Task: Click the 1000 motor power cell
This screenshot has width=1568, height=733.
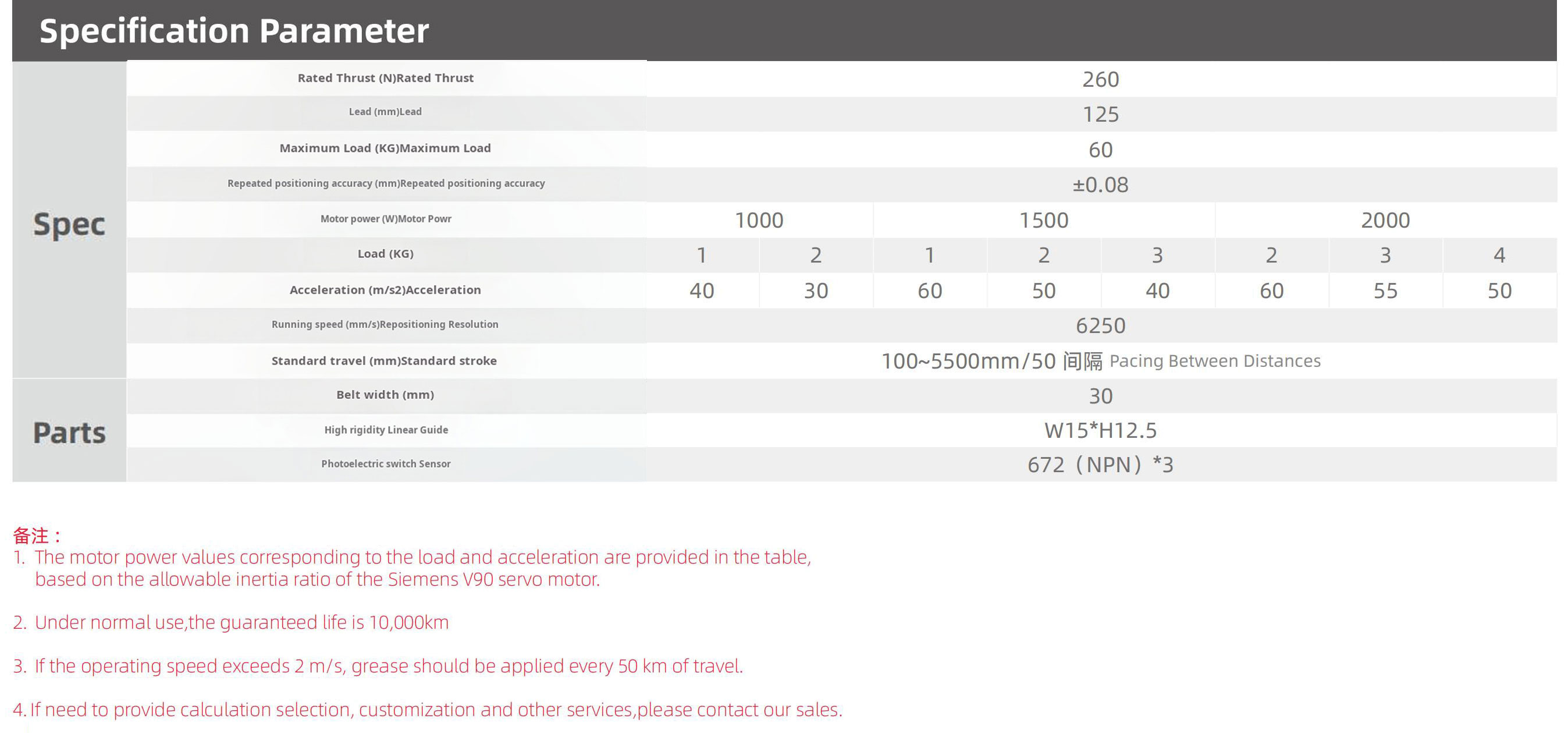Action: pyautogui.click(x=759, y=220)
